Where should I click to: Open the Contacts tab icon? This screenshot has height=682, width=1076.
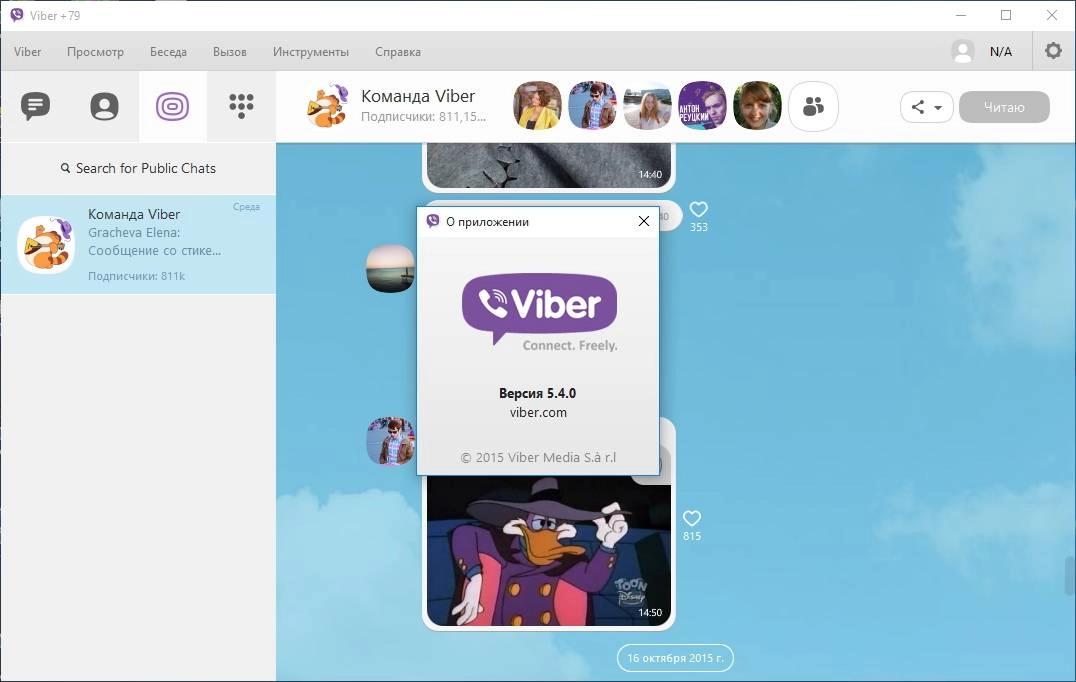pos(104,106)
